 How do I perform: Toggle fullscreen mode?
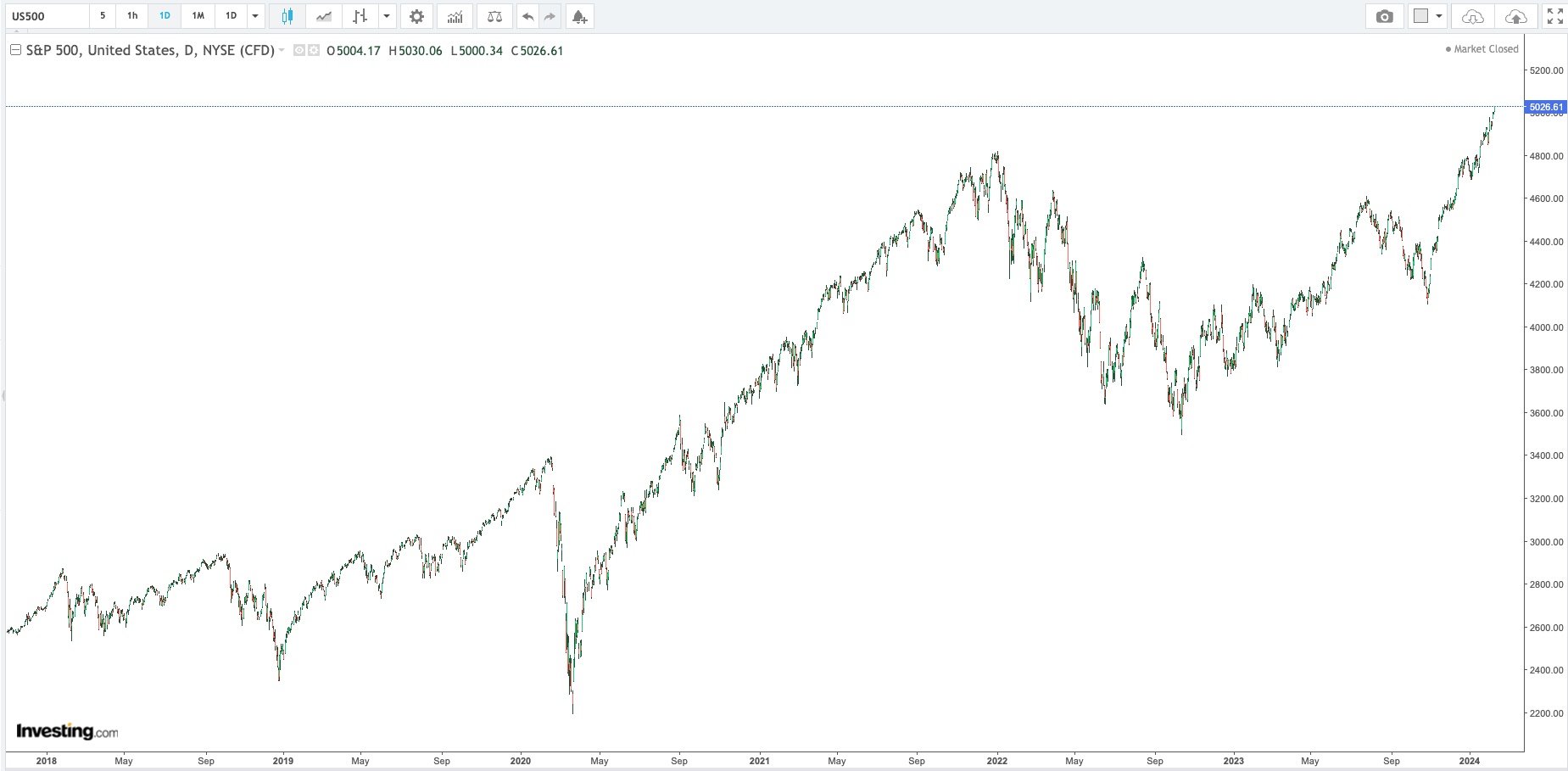coord(1554,16)
